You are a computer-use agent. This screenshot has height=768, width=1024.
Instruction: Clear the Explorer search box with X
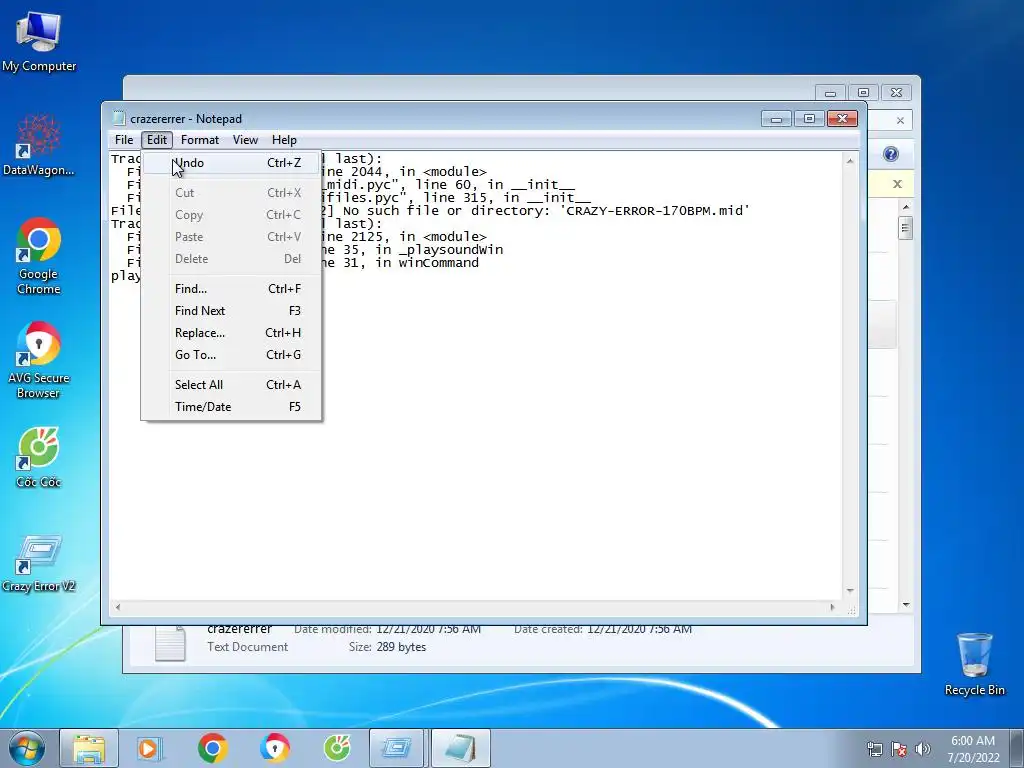coord(900,121)
